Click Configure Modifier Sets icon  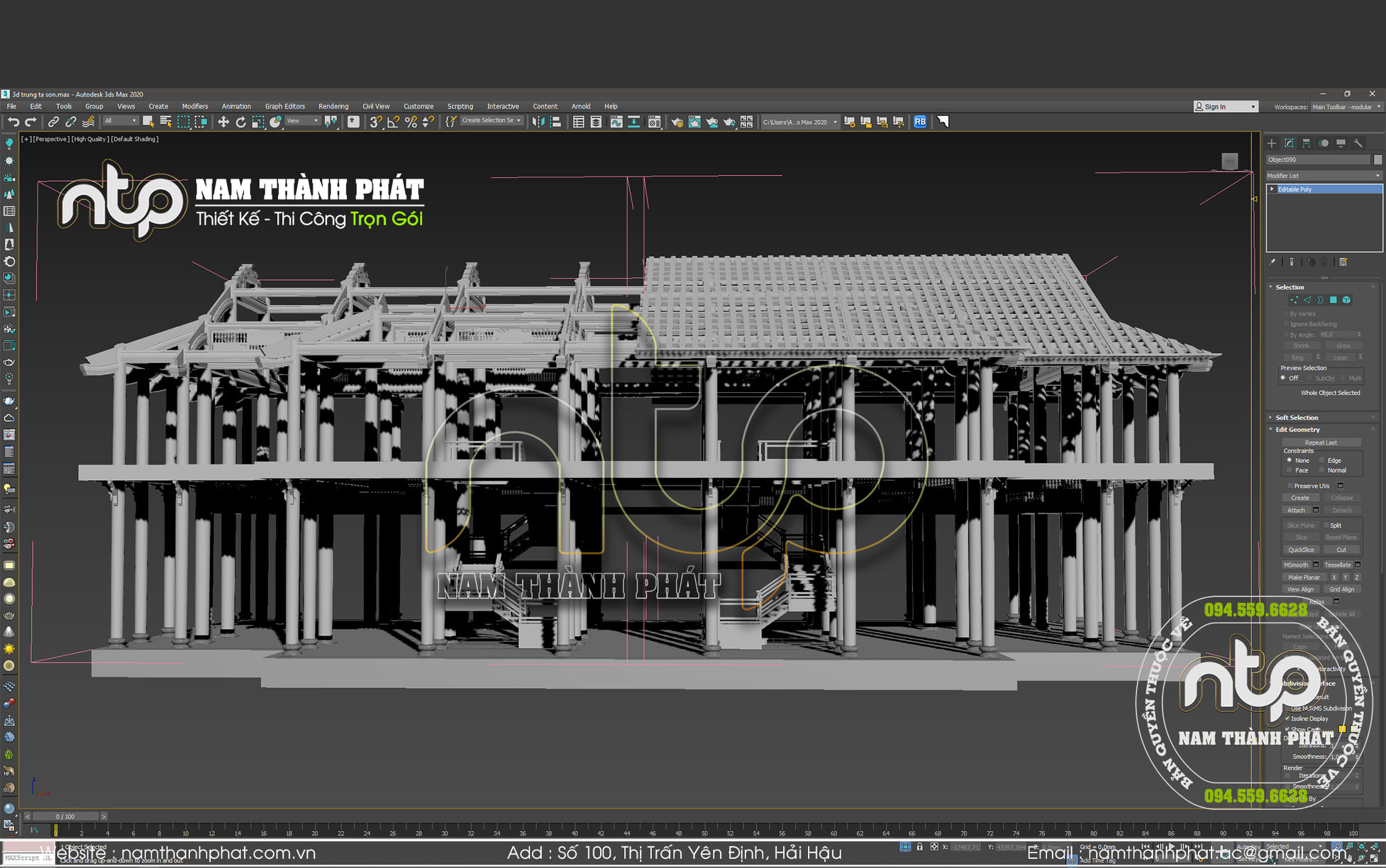coord(1343,262)
